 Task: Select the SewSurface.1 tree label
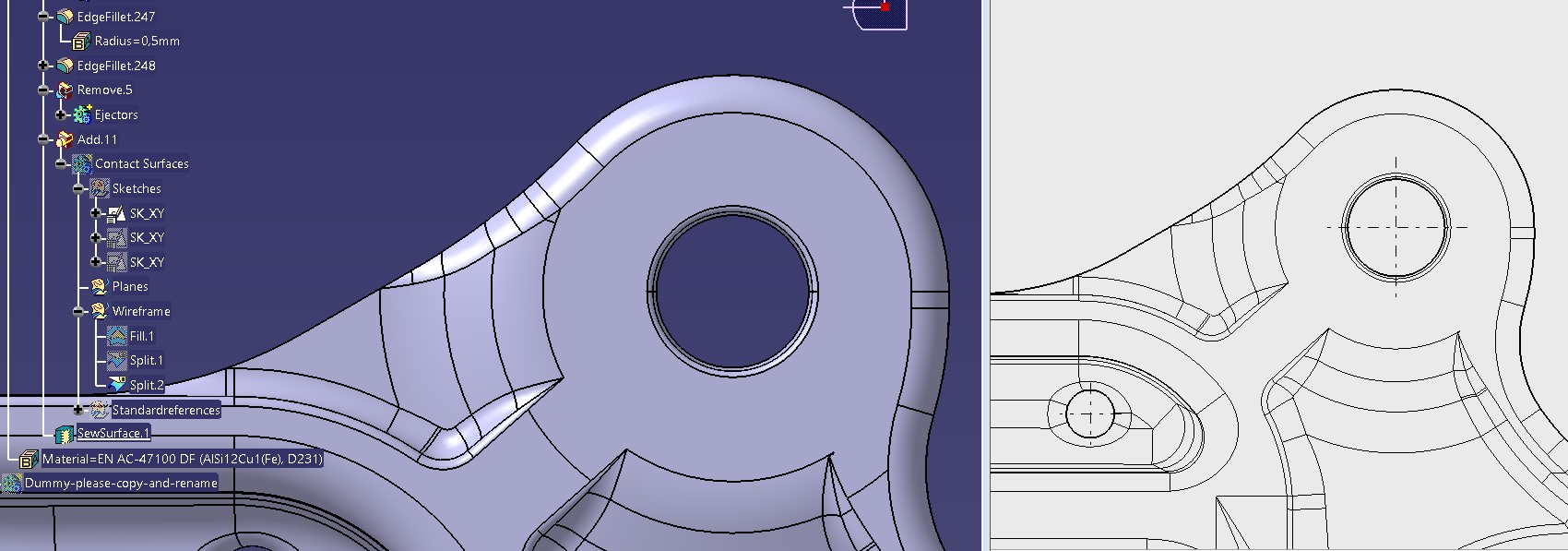click(x=113, y=433)
